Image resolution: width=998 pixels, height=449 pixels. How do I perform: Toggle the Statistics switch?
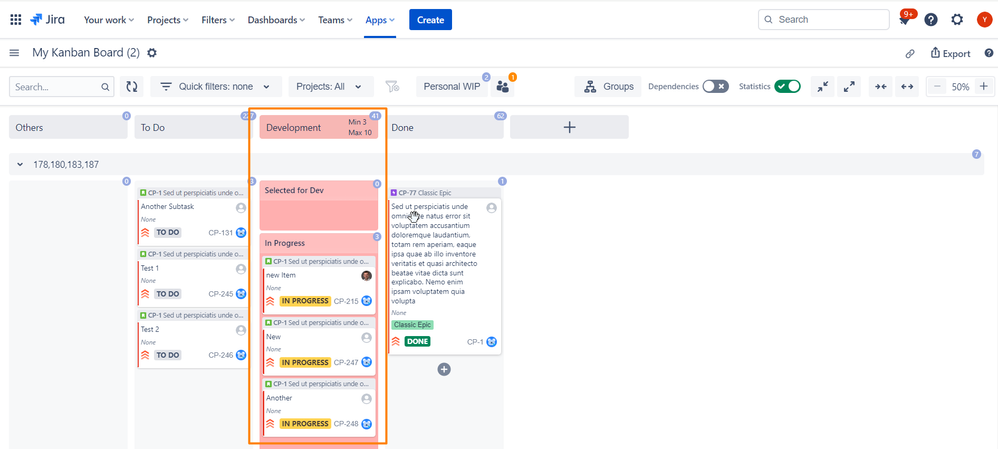(x=787, y=87)
